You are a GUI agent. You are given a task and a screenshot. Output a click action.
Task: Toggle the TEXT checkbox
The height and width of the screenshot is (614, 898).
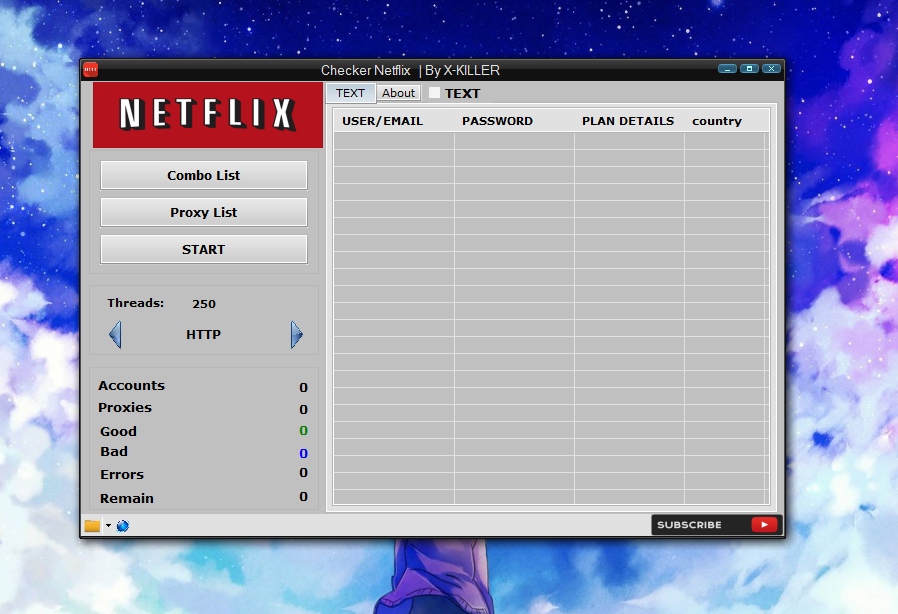435,93
